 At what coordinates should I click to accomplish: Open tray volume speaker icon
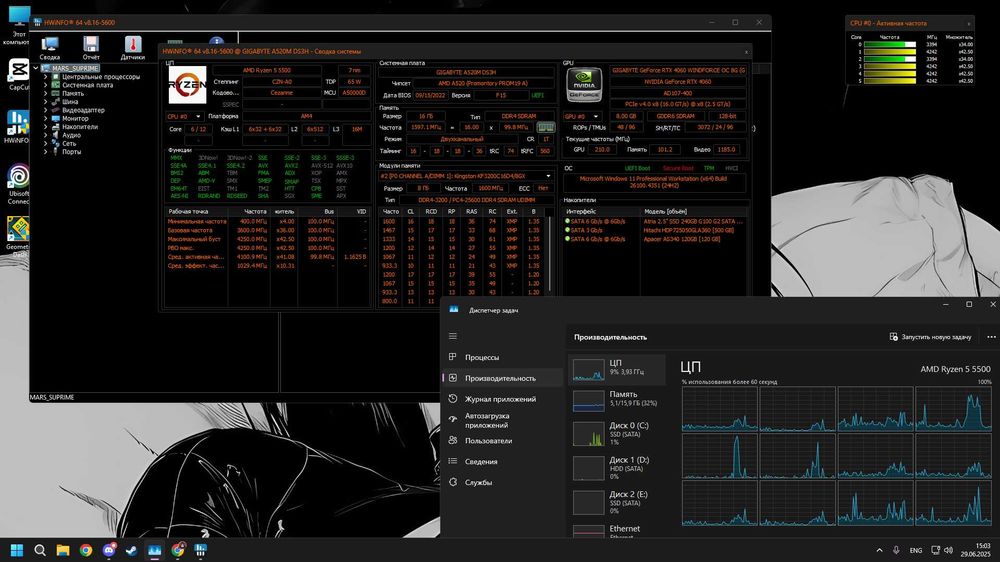click(x=948, y=550)
